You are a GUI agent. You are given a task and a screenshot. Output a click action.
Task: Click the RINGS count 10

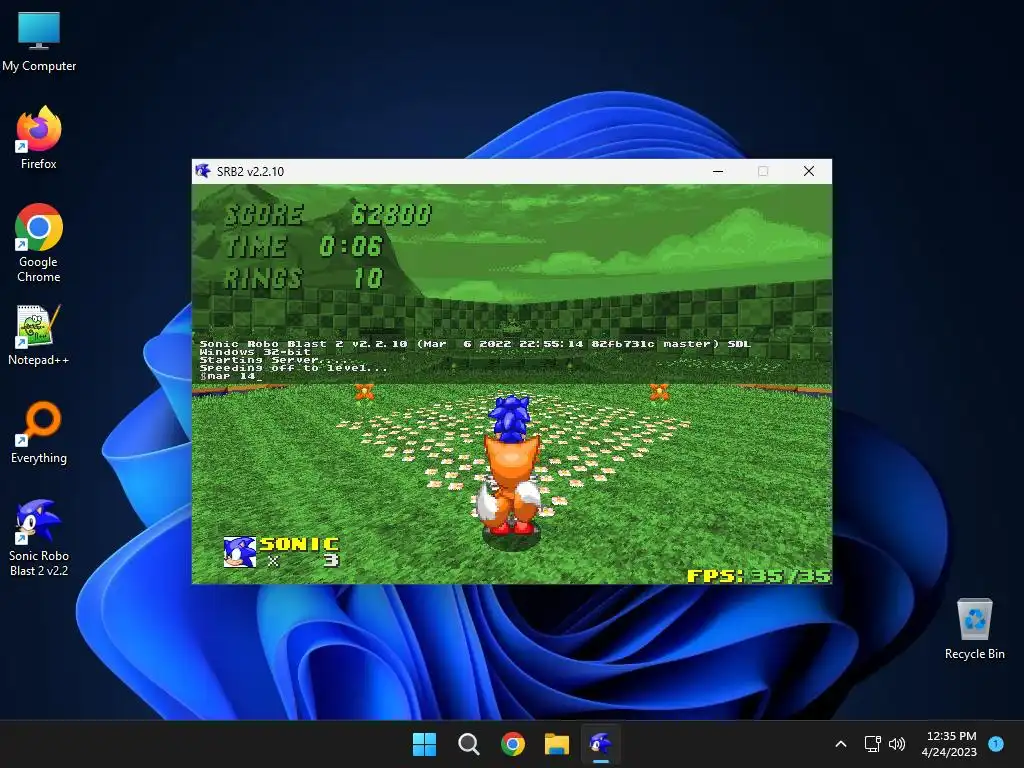tap(368, 279)
